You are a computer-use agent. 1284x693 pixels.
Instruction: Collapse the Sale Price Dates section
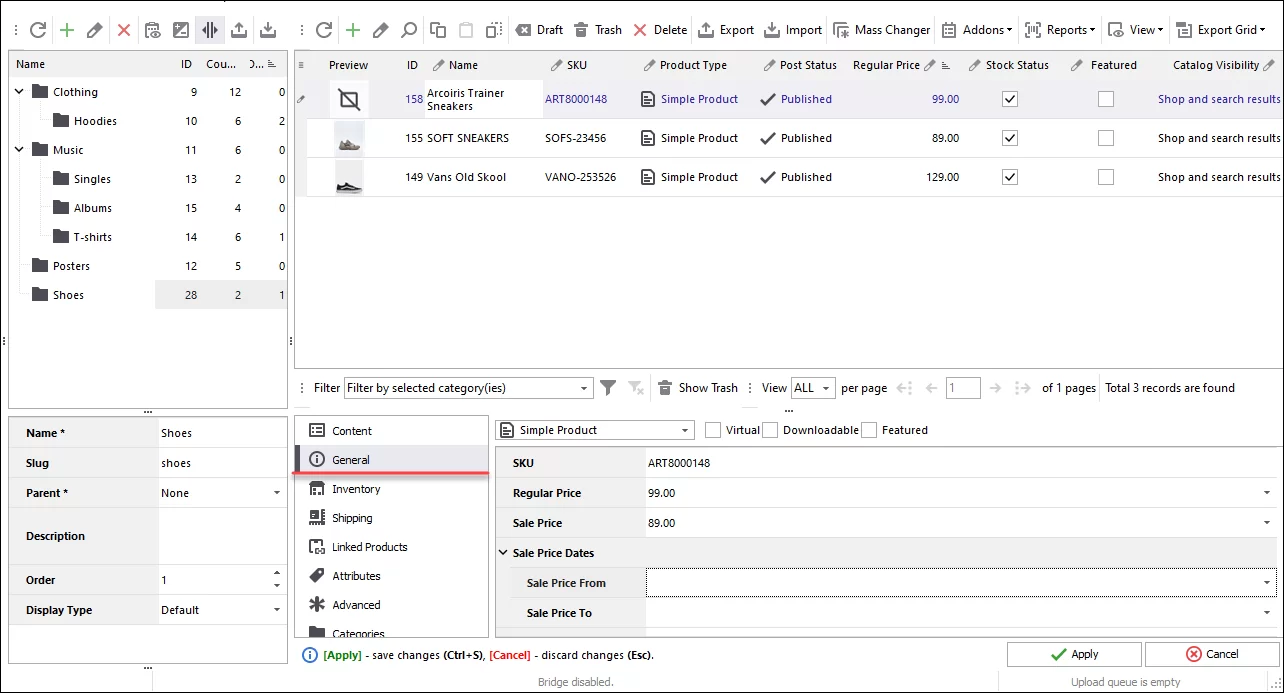point(503,552)
